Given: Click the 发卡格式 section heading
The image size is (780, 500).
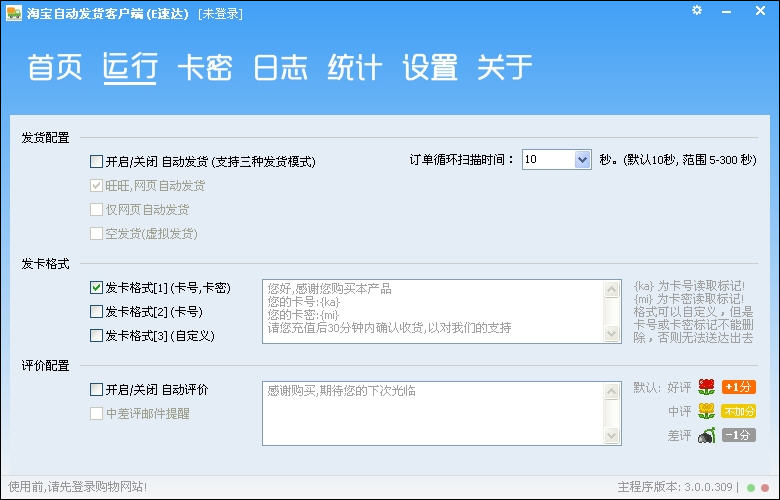Looking at the screenshot, I should 45,264.
